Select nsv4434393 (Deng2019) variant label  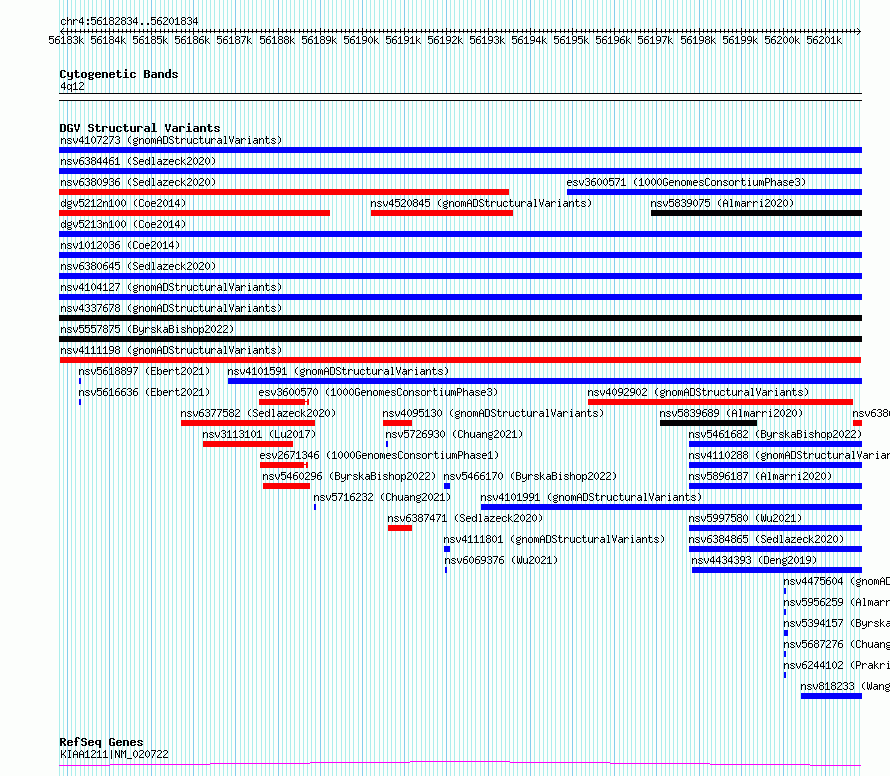click(754, 560)
